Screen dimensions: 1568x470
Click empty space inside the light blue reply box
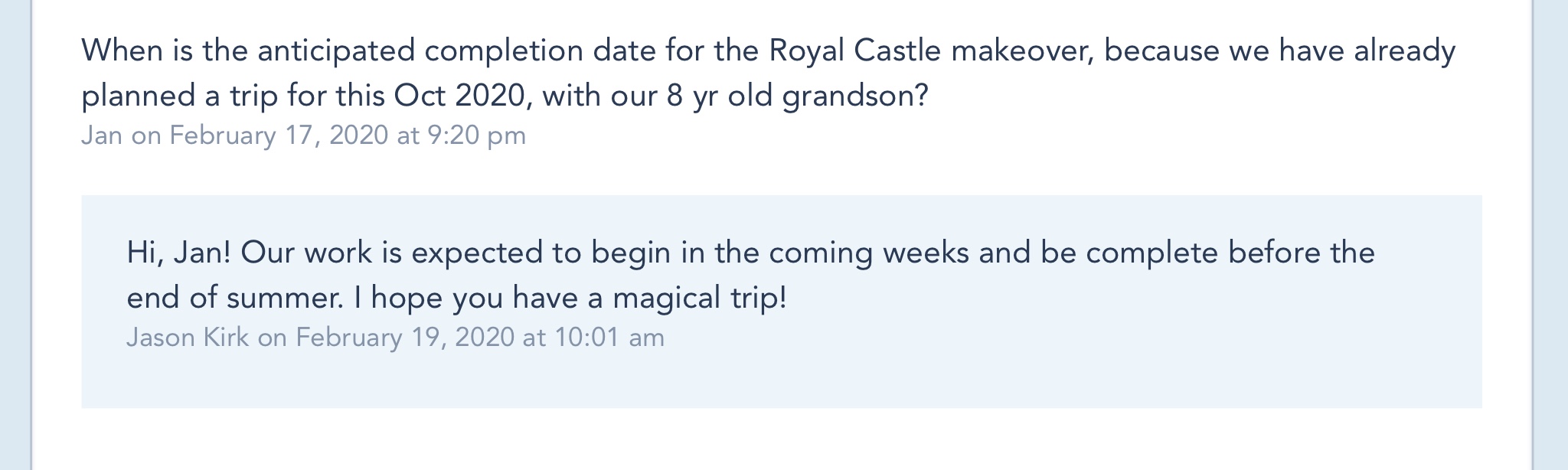click(x=1072, y=367)
